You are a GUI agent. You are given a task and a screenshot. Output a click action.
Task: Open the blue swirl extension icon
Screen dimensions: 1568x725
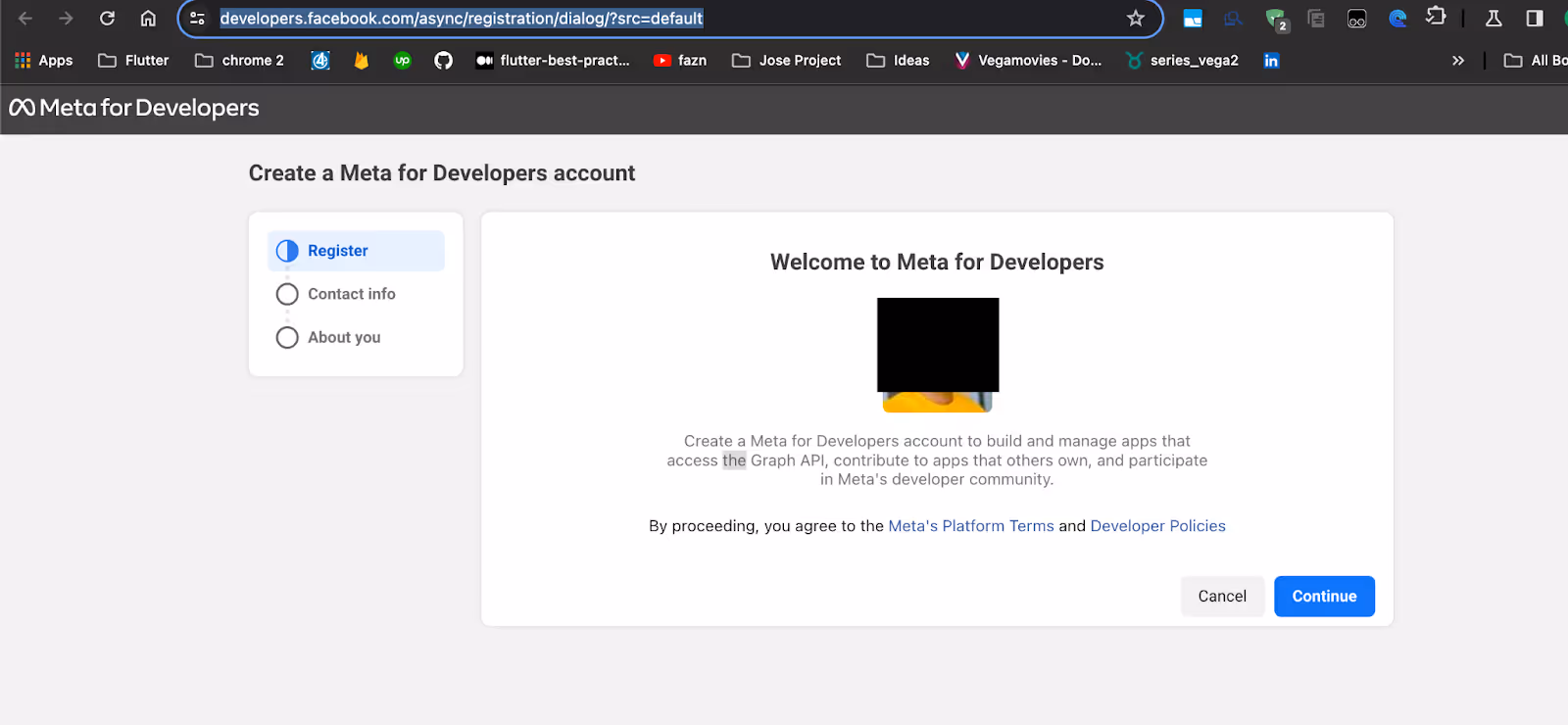[x=1397, y=18]
